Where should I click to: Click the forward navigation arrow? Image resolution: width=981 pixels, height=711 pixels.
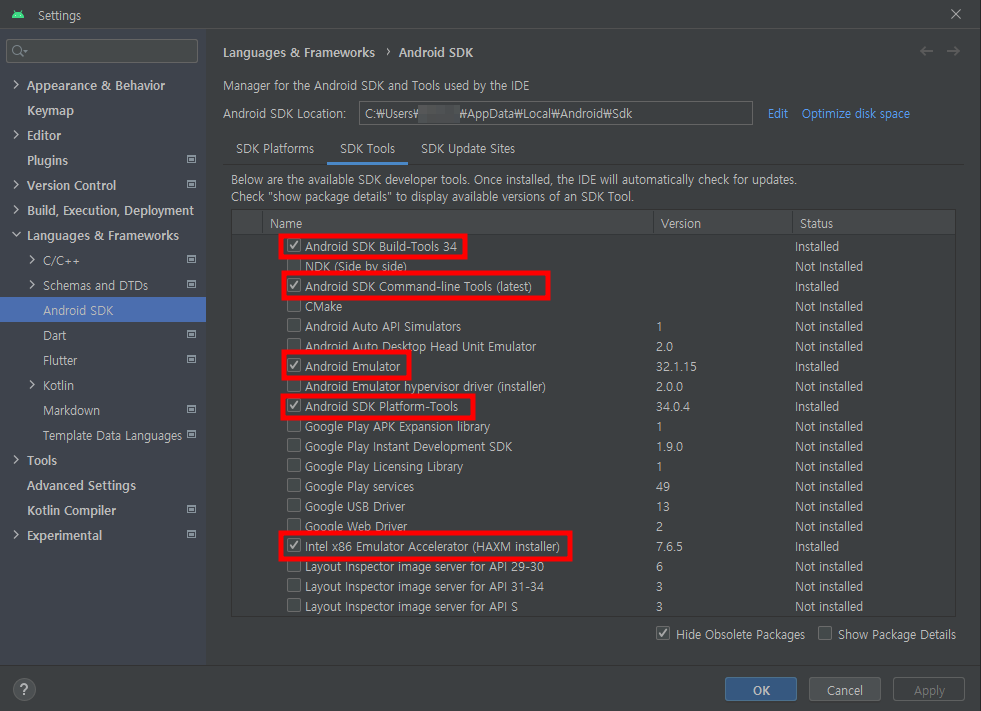pyautogui.click(x=953, y=51)
